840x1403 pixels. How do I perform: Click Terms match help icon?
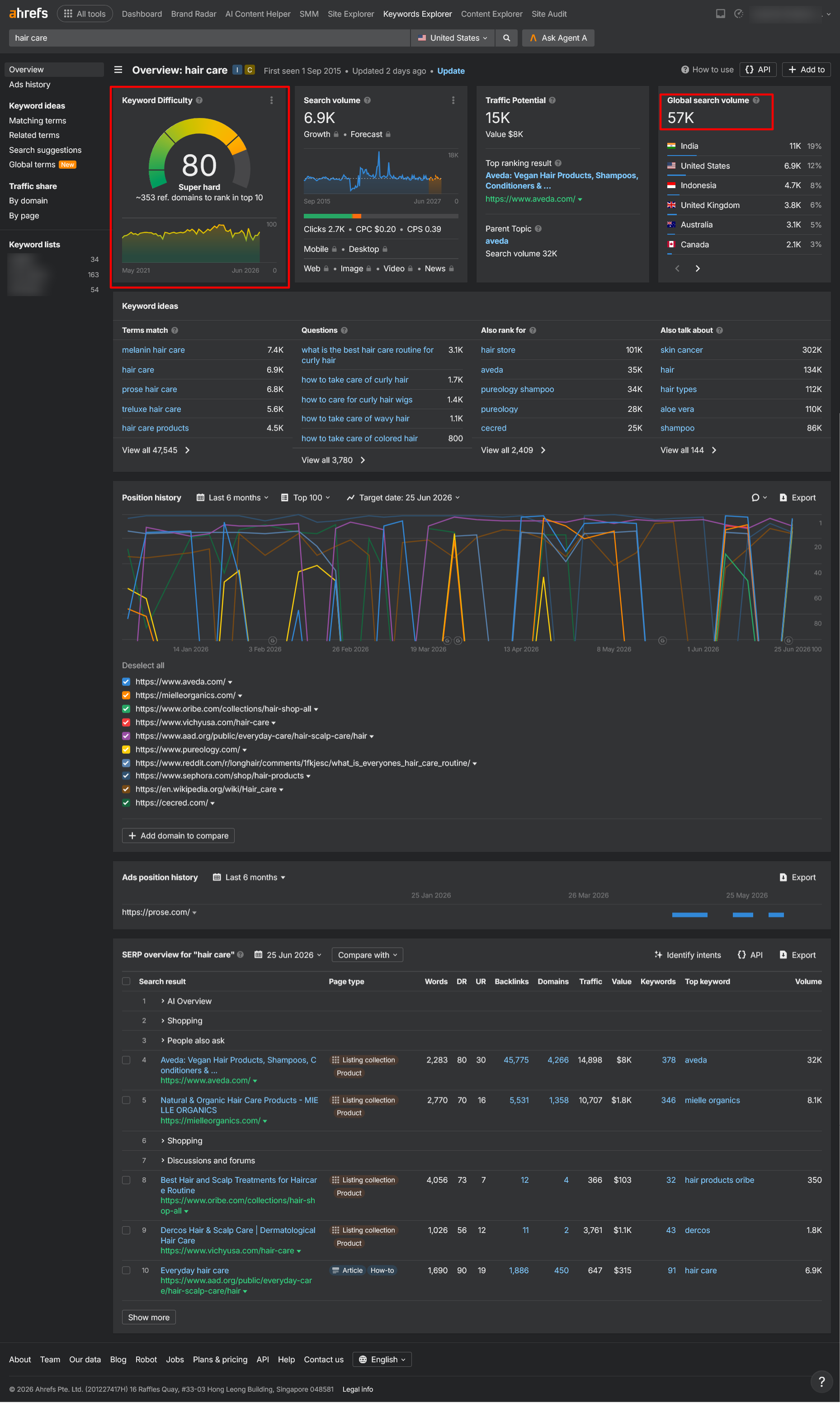tap(175, 331)
